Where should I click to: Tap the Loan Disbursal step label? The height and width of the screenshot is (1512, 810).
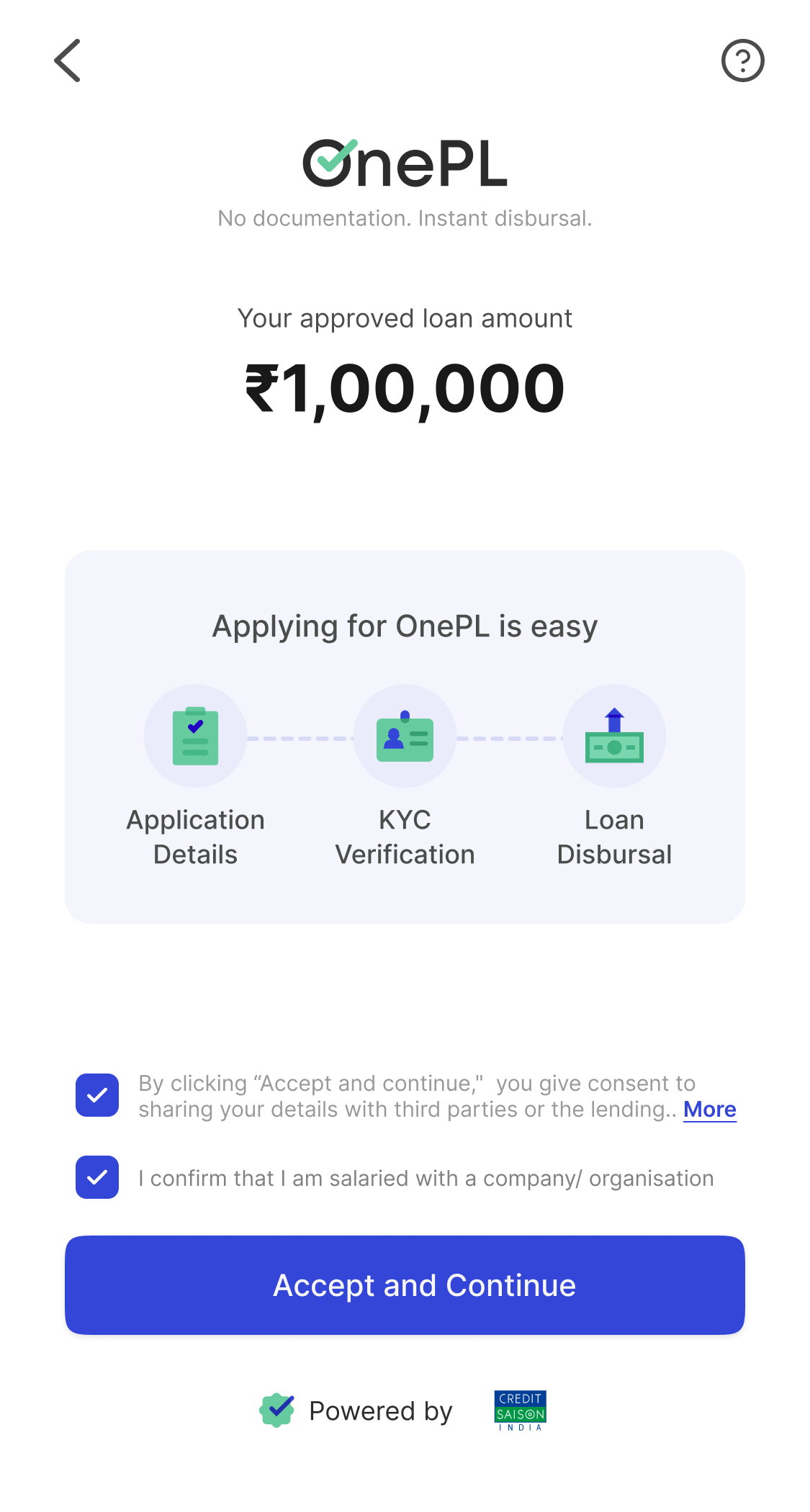pyautogui.click(x=614, y=837)
